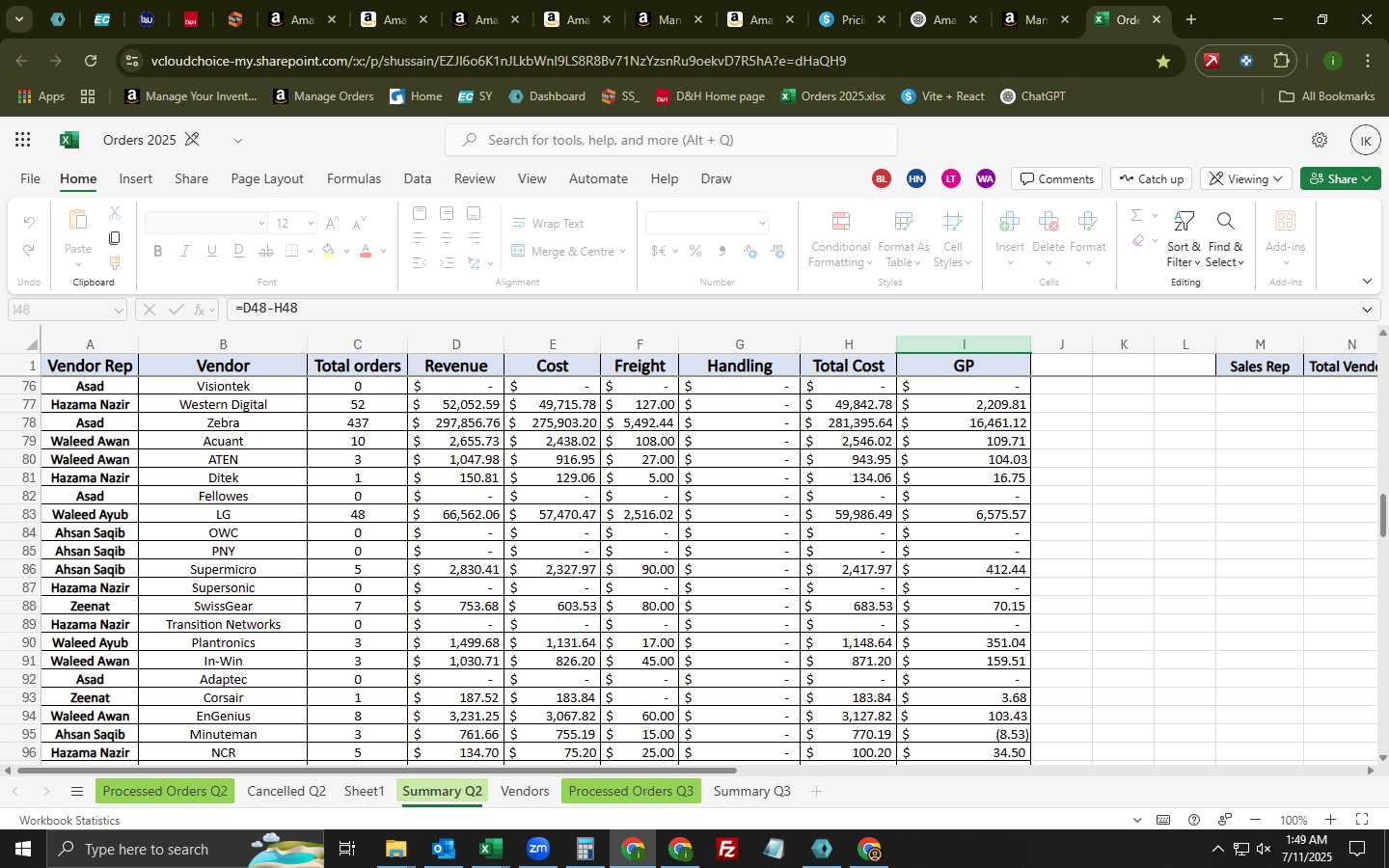Viewport: 1389px width, 868px height.
Task: Click the Catch up button
Action: click(x=1152, y=178)
